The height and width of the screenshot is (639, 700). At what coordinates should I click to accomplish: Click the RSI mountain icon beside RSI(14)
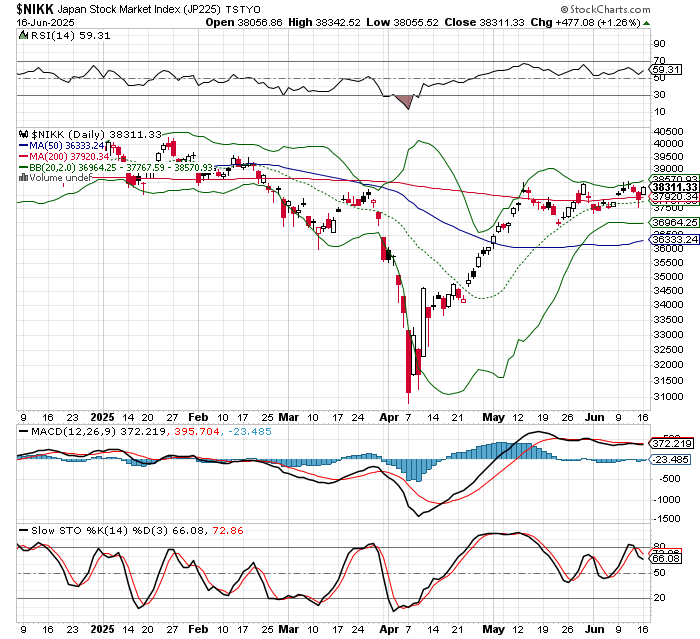23,35
